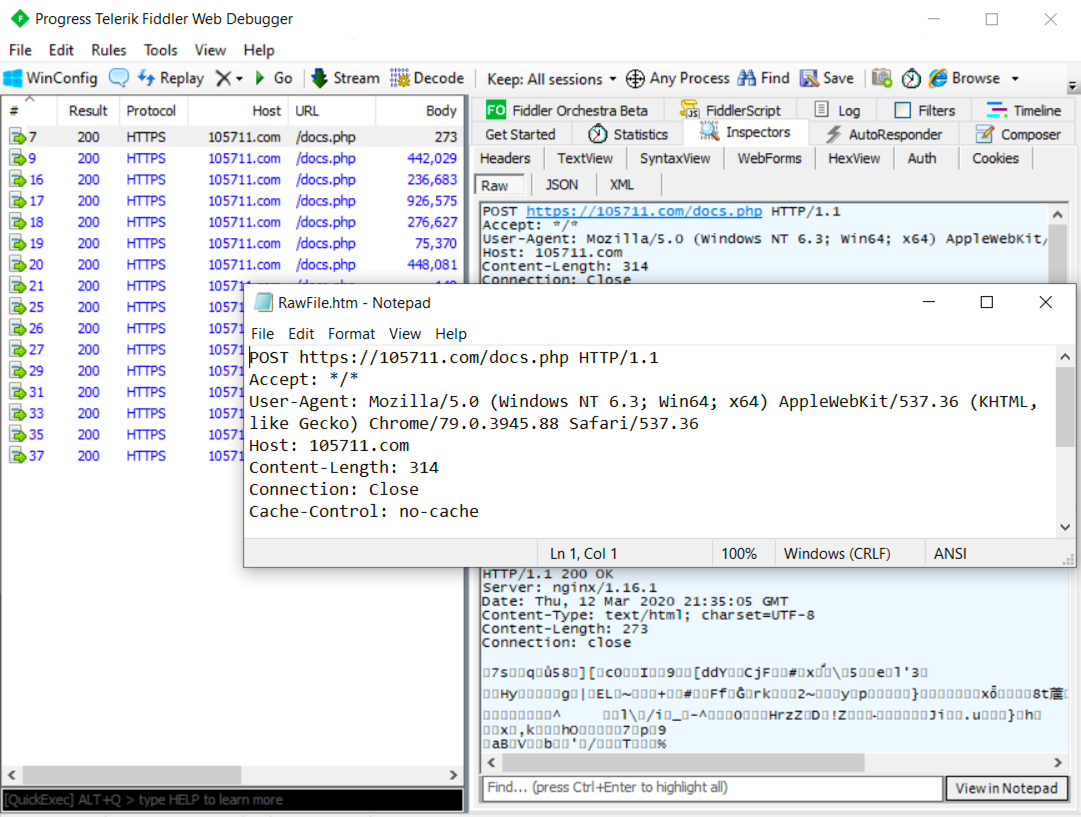Open the Statistics tab
This screenshot has height=817, width=1081.
pyautogui.click(x=628, y=134)
